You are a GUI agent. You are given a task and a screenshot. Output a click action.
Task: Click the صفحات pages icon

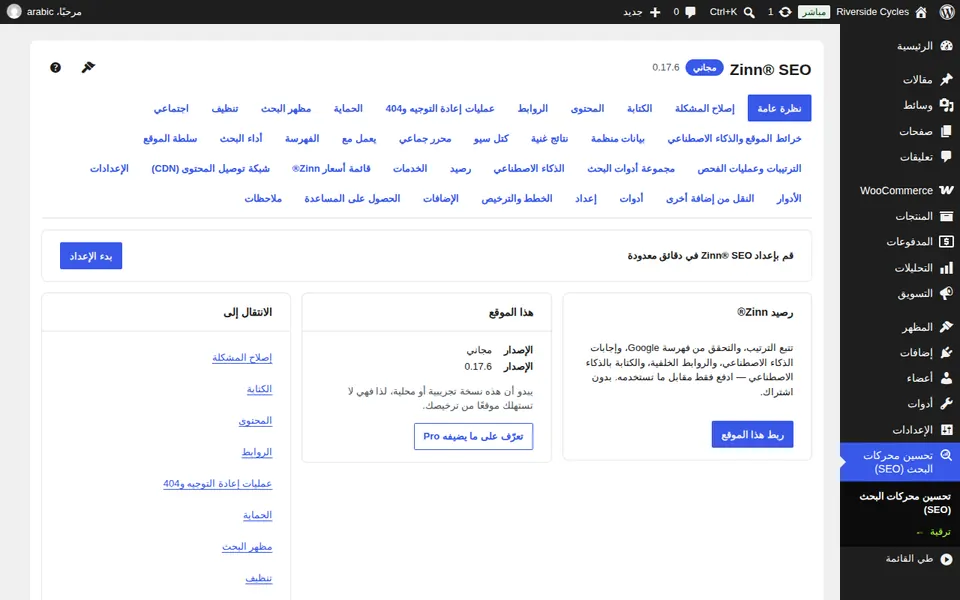pos(947,131)
